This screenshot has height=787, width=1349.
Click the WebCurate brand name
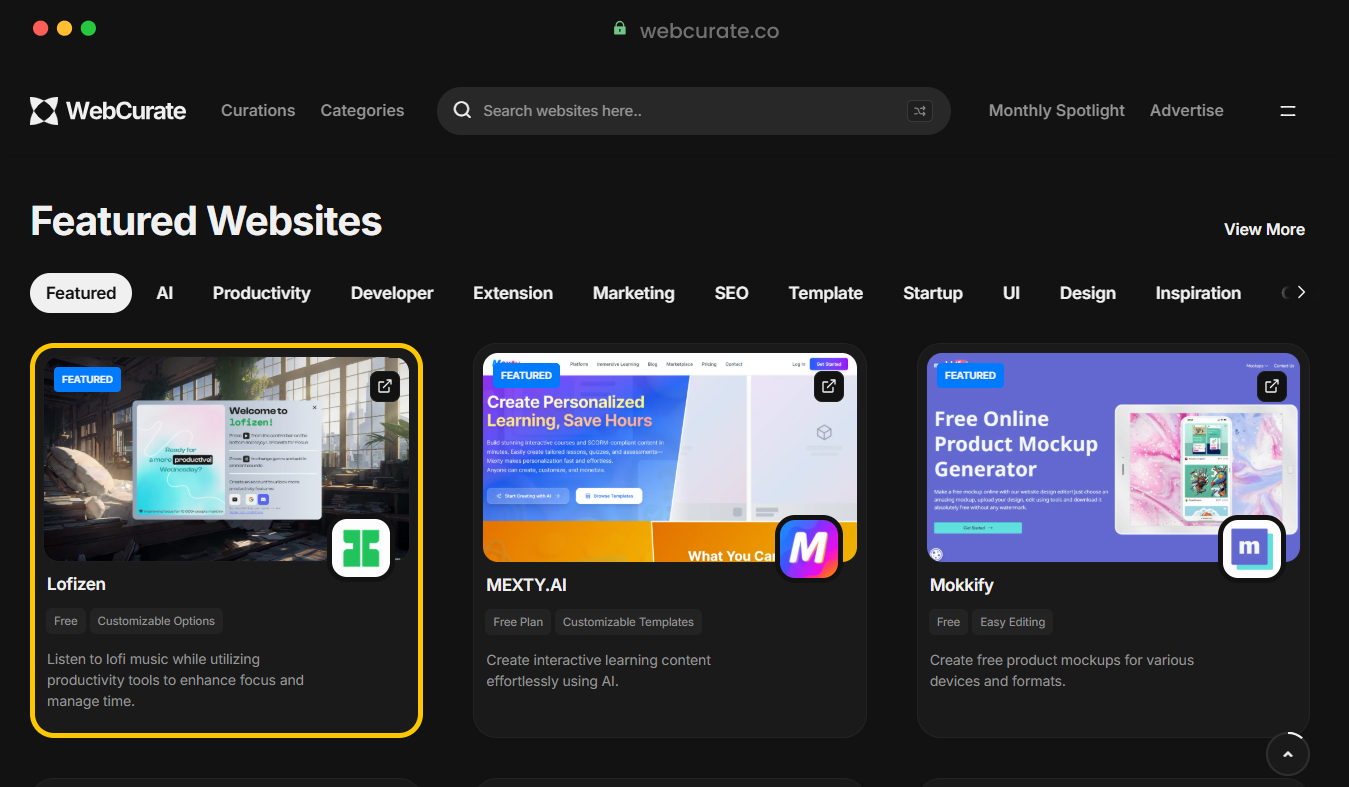pos(126,111)
